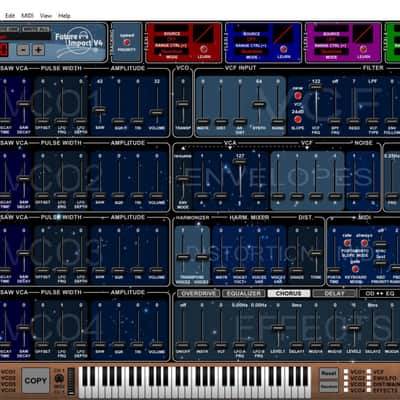The height and width of the screenshot is (400, 400).
Task: Check the VCO2 randomize checkbox
Action: [346, 378]
